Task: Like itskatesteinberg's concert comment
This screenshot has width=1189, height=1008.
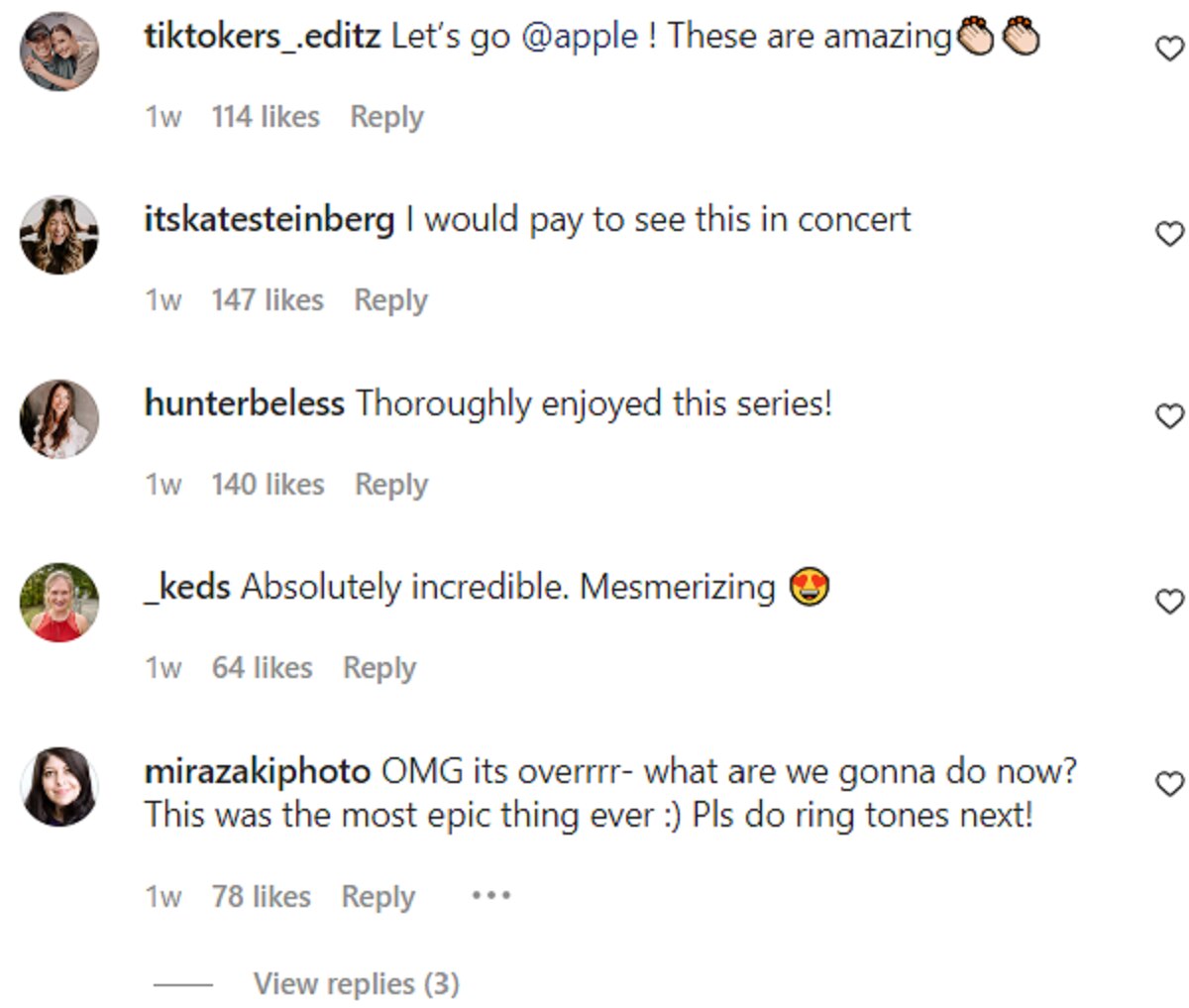Action: click(x=1170, y=233)
